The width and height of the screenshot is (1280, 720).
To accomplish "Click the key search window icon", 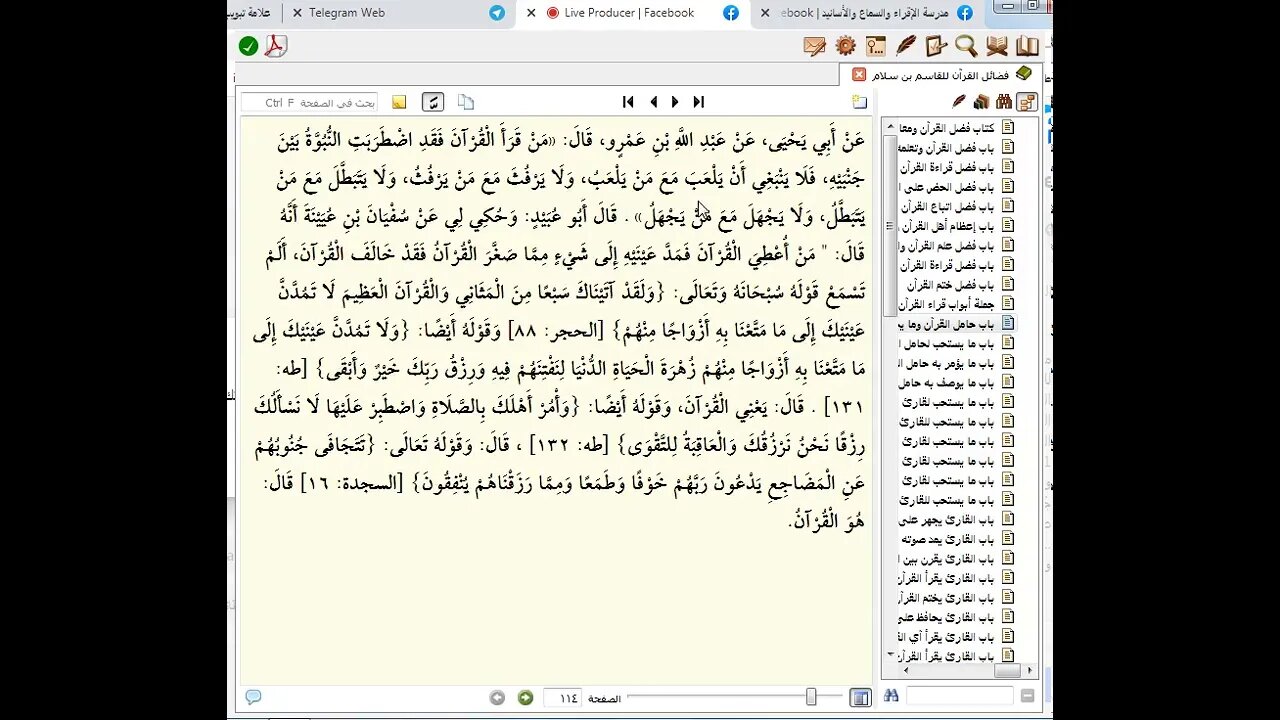I will pos(876,46).
